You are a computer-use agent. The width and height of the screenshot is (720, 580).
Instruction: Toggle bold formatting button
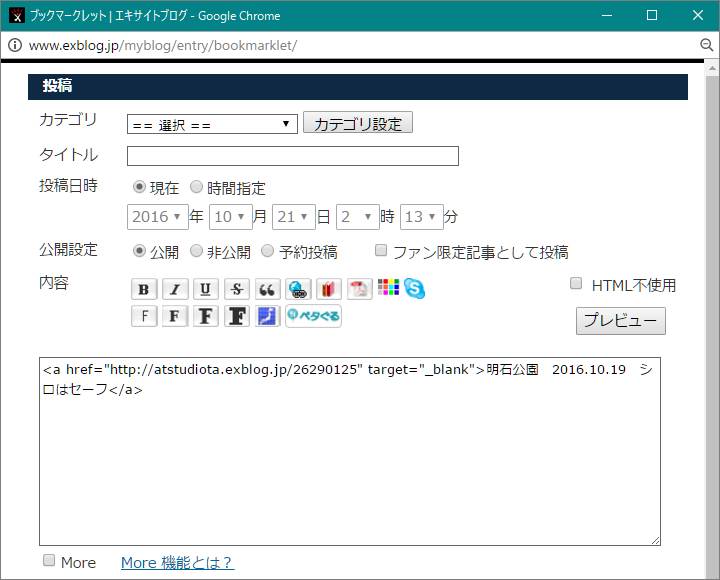tap(145, 289)
